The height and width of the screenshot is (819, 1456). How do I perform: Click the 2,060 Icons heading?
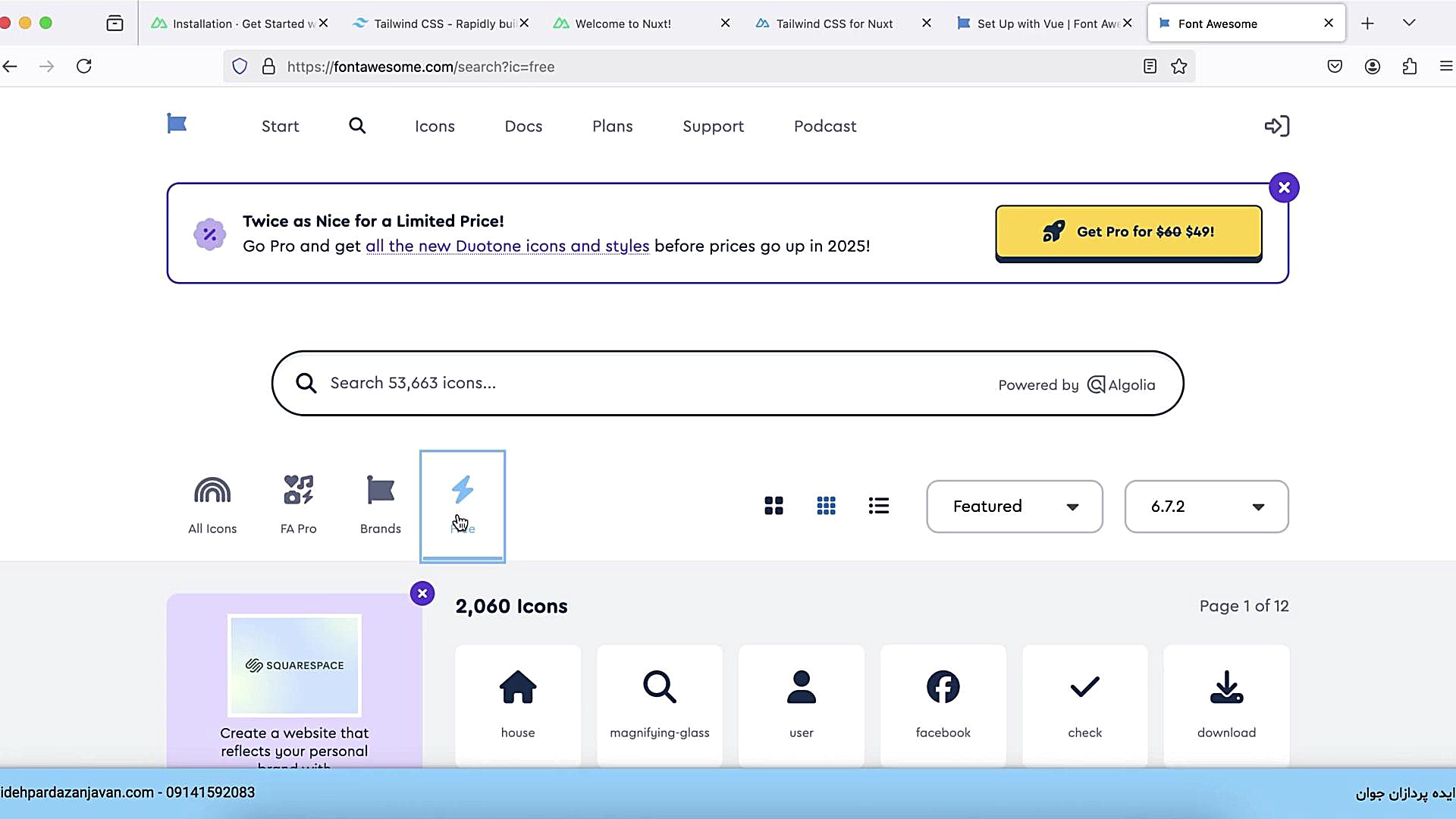tap(511, 606)
